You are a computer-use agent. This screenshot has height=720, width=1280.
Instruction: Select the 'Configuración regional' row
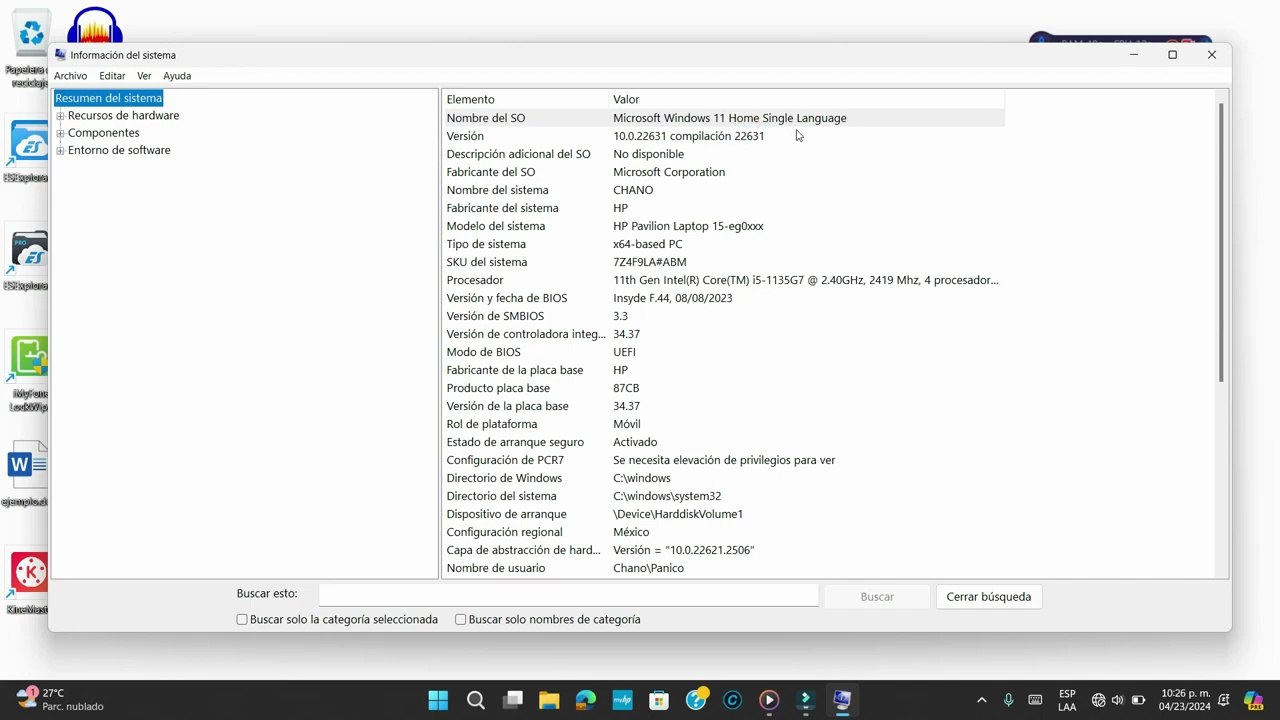(x=724, y=532)
